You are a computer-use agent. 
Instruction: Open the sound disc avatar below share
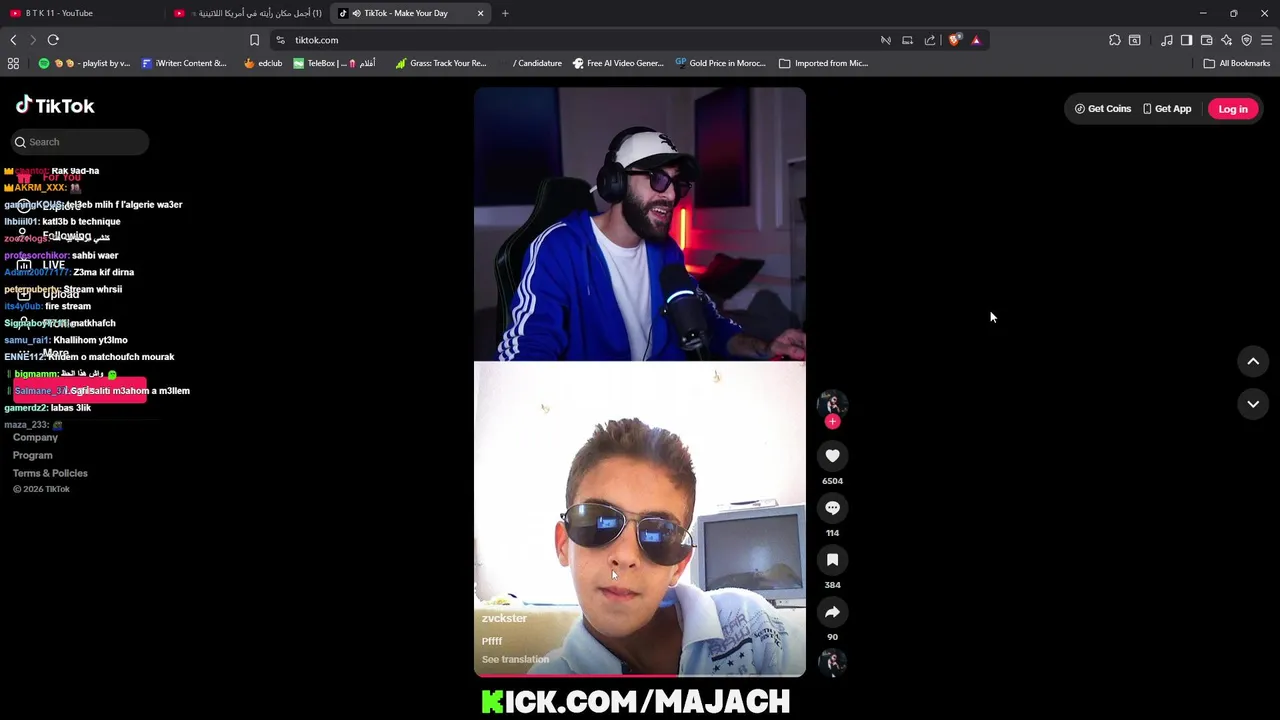[832, 662]
